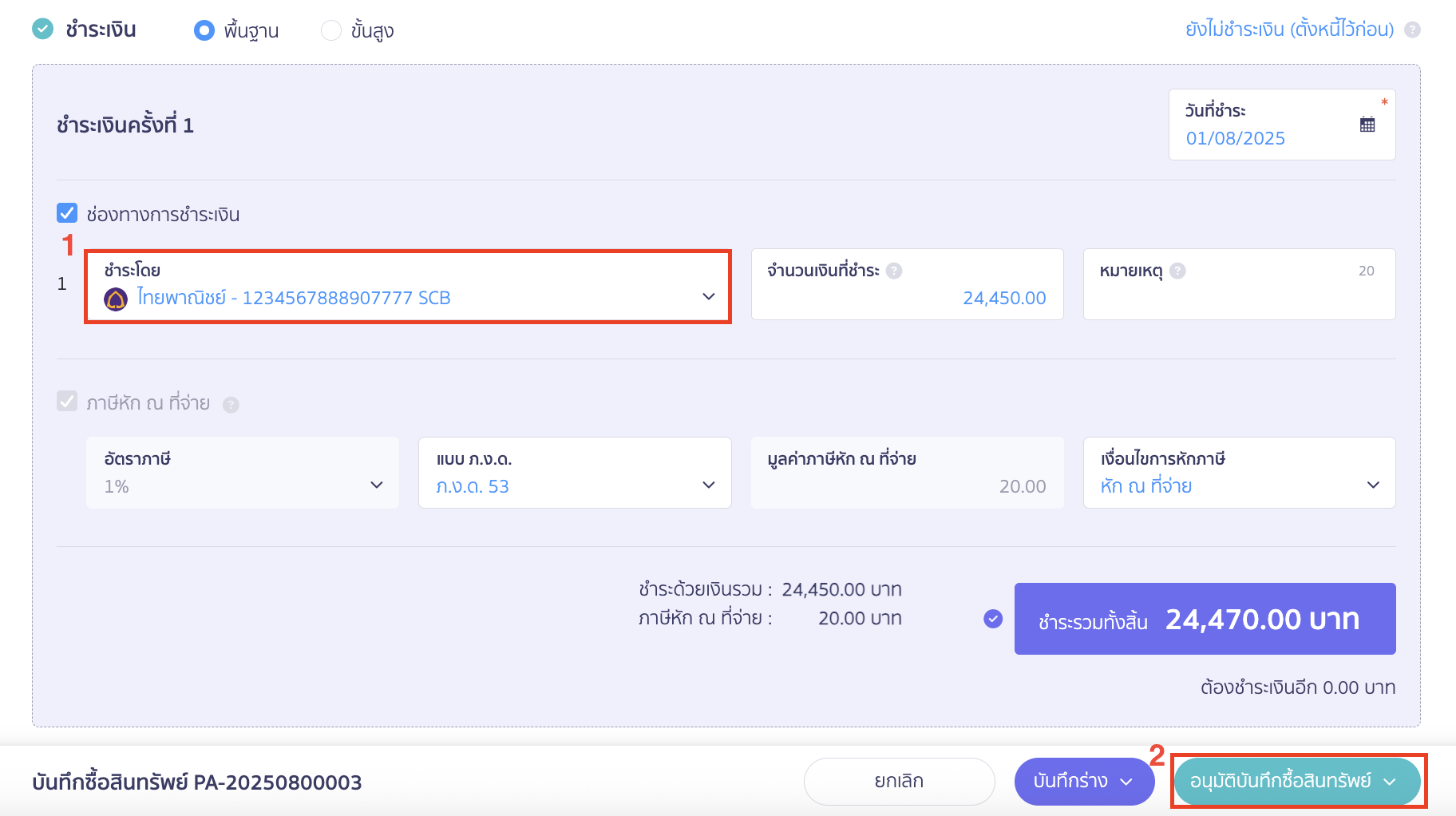This screenshot has width=1456, height=816.
Task: Click help icon beside หมายเหตุ label
Action: [x=1177, y=271]
